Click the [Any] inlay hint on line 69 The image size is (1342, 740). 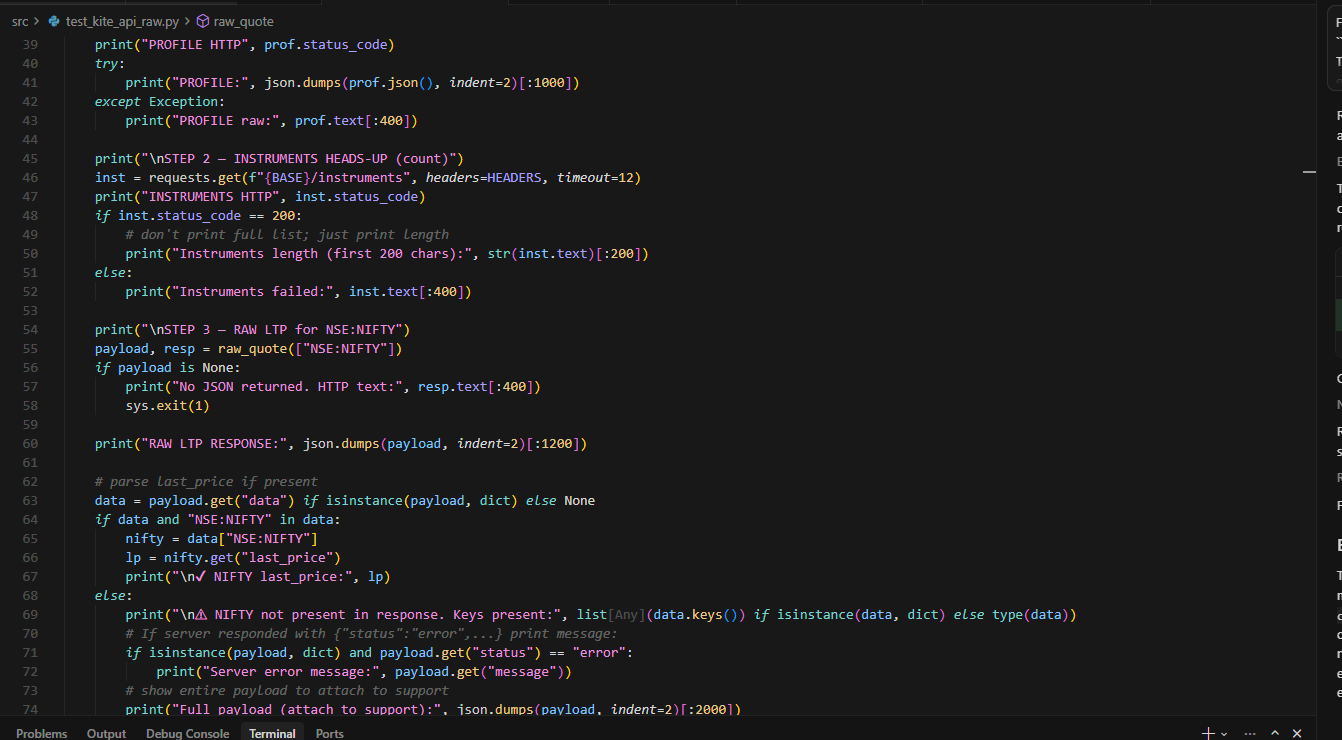[x=627, y=614]
